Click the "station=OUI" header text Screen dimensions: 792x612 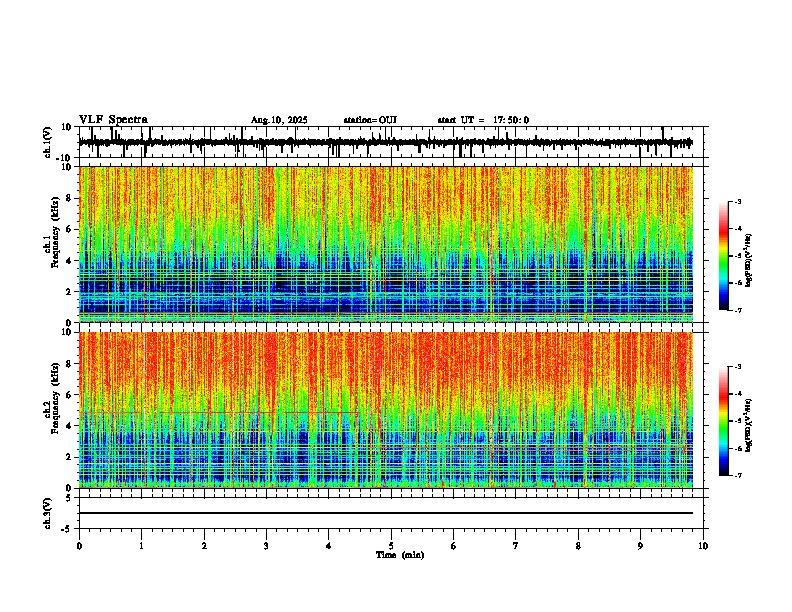point(370,120)
